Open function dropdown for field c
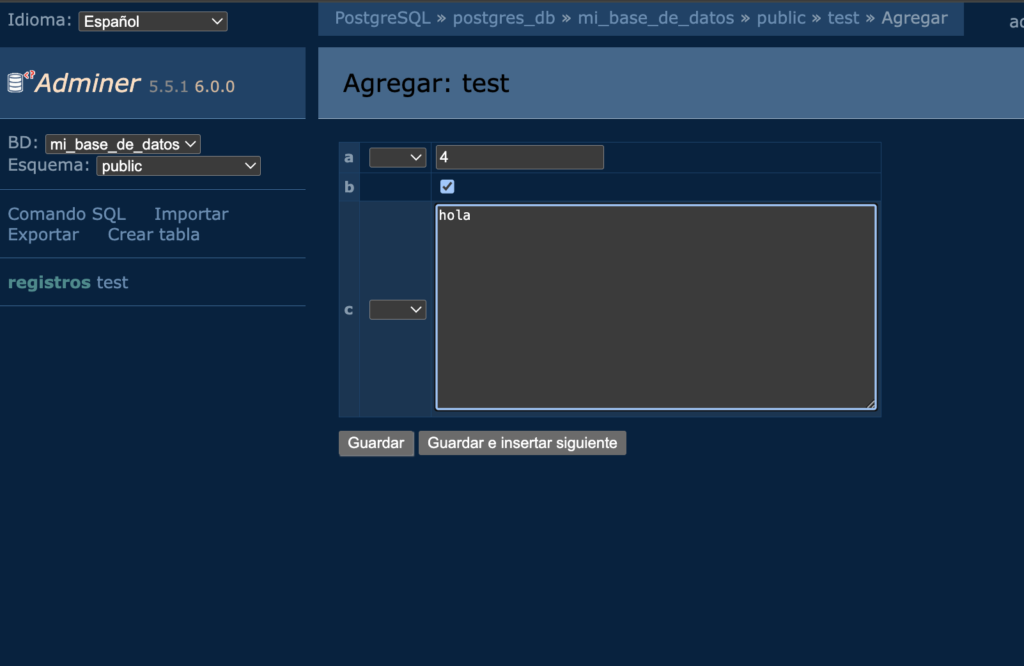Viewport: 1024px width, 666px height. tap(398, 309)
